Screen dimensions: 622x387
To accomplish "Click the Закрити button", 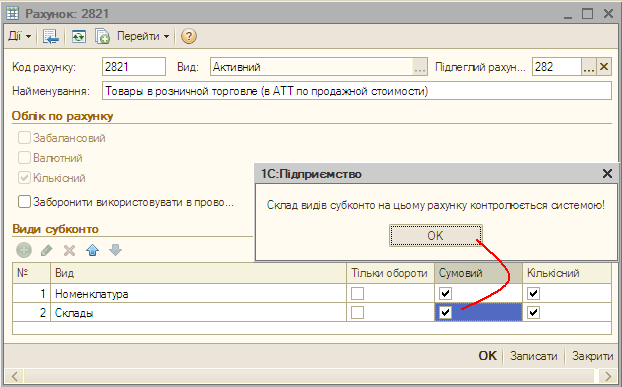I will (x=593, y=356).
